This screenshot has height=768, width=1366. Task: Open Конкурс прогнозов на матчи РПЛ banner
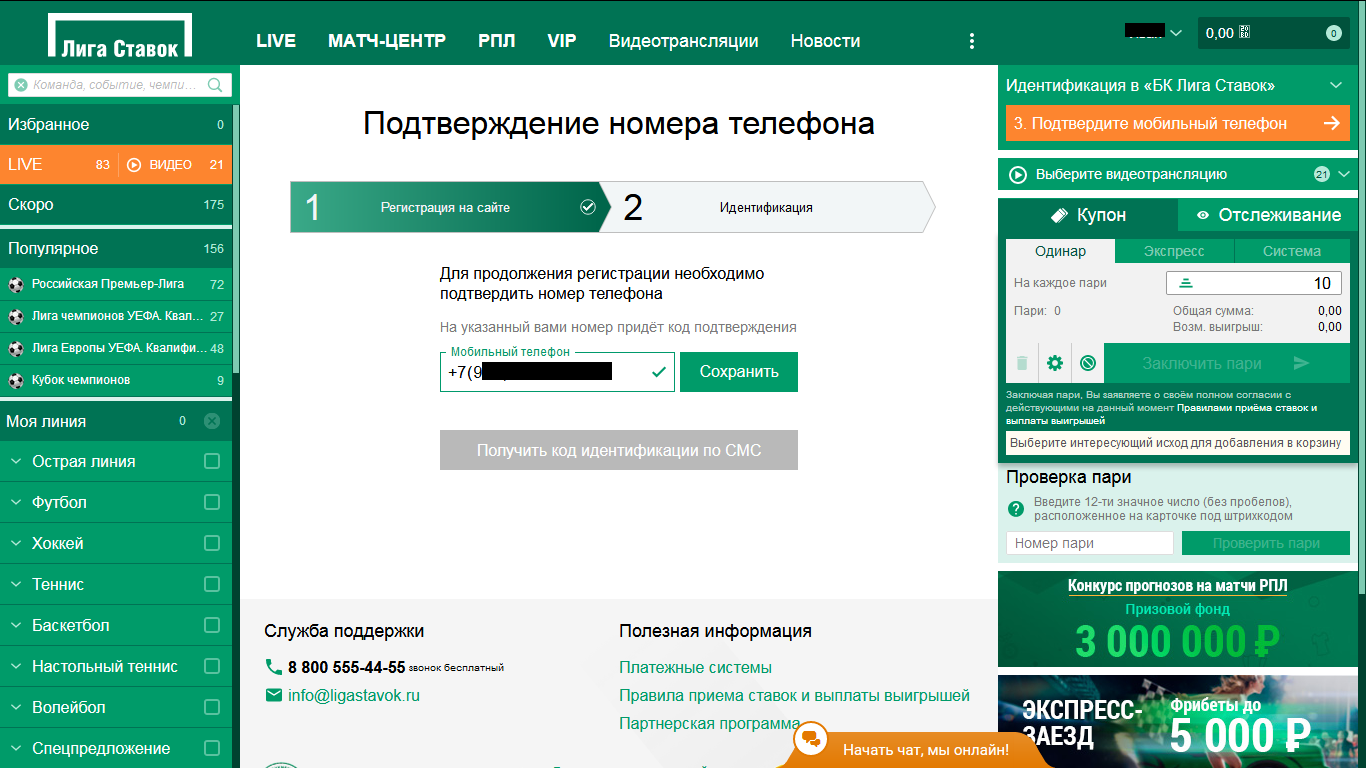[1178, 619]
